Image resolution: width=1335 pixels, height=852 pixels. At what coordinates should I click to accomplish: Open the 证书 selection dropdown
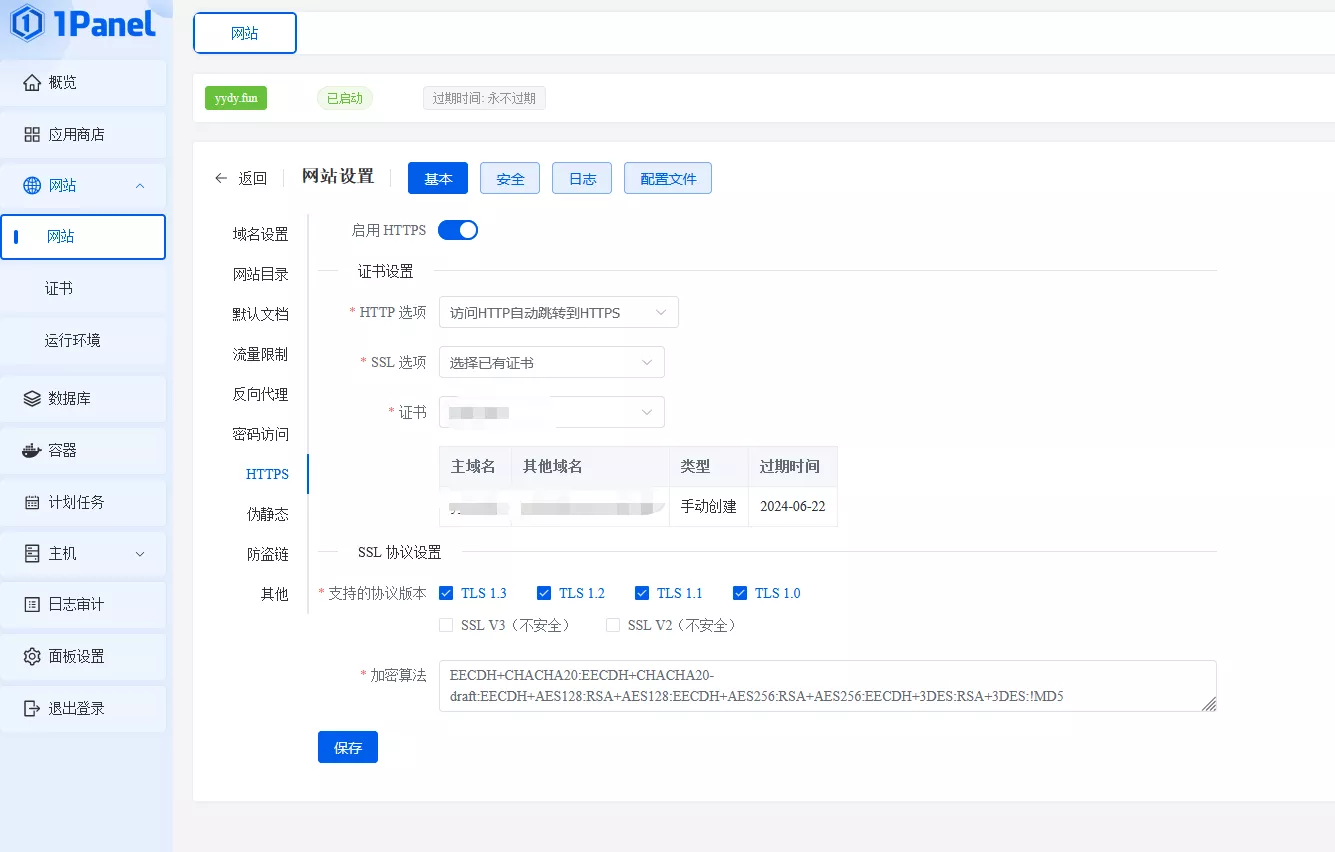tap(552, 412)
